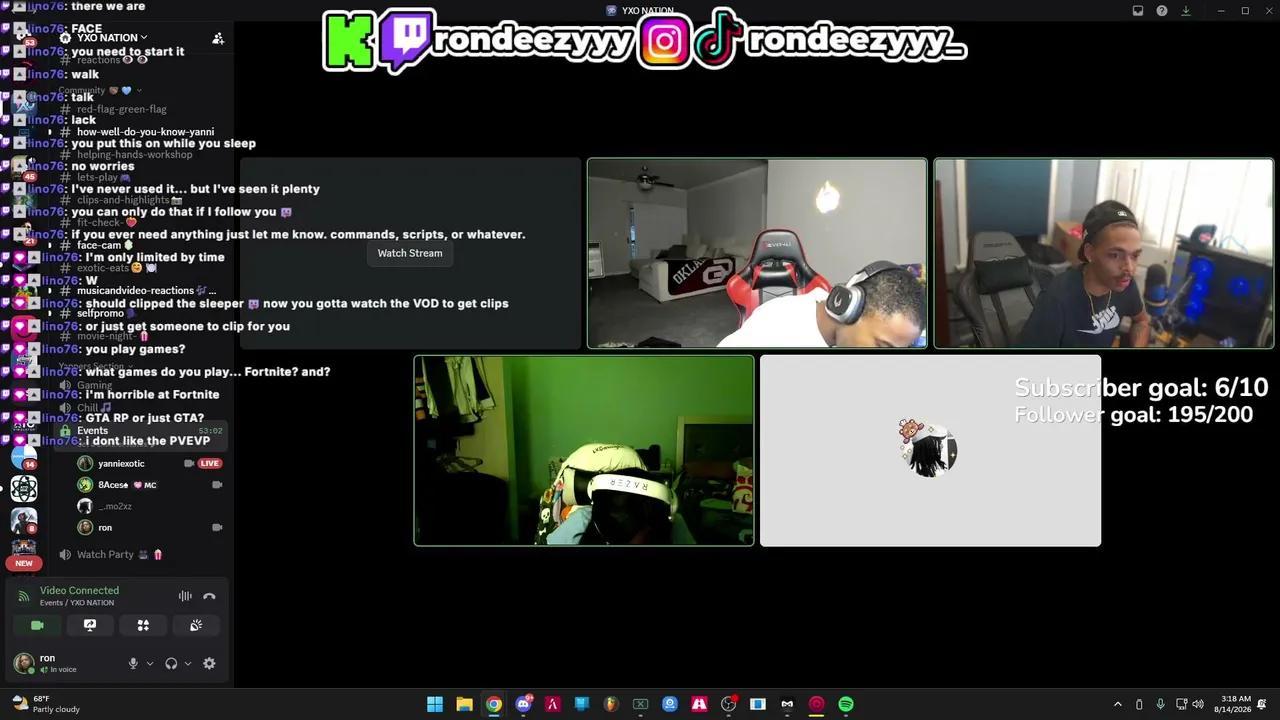The image size is (1280, 720).
Task: Switch to Google Chrome on the taskbar
Action: coord(494,704)
